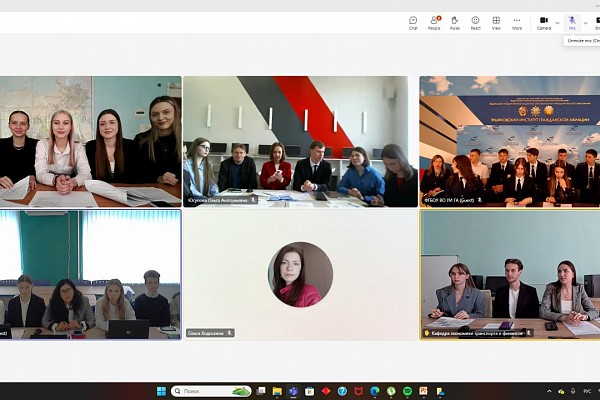Image resolution: width=600 pixels, height=400 pixels.
Task: Show hidden system tray icons chevron
Action: [549, 391]
